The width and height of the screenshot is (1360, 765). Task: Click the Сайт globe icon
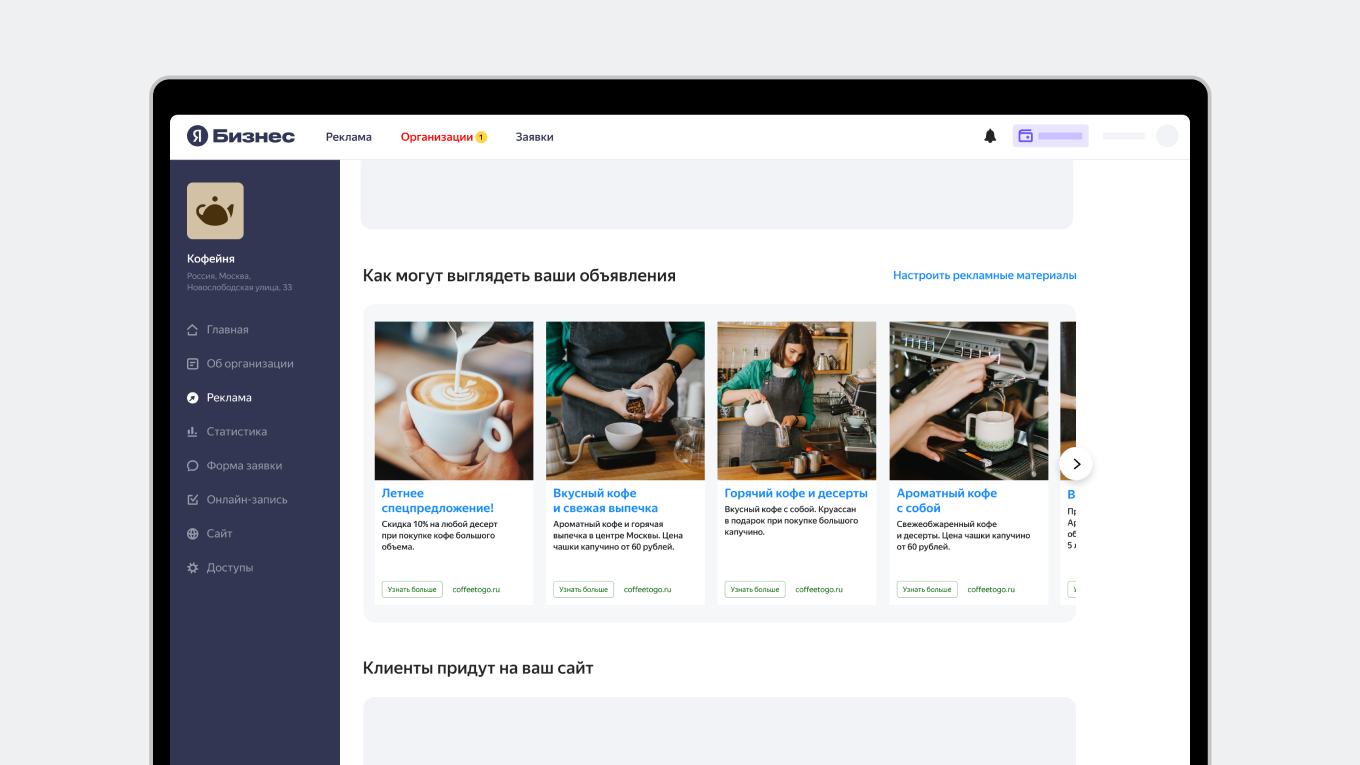click(x=193, y=534)
